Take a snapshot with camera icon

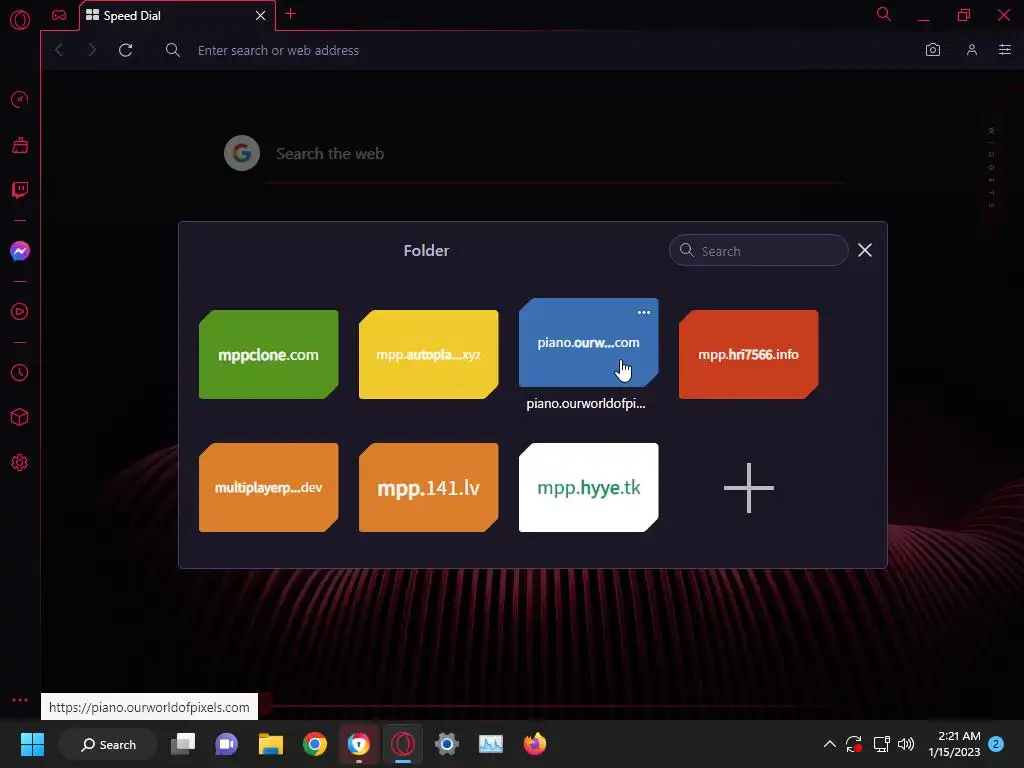pos(933,50)
